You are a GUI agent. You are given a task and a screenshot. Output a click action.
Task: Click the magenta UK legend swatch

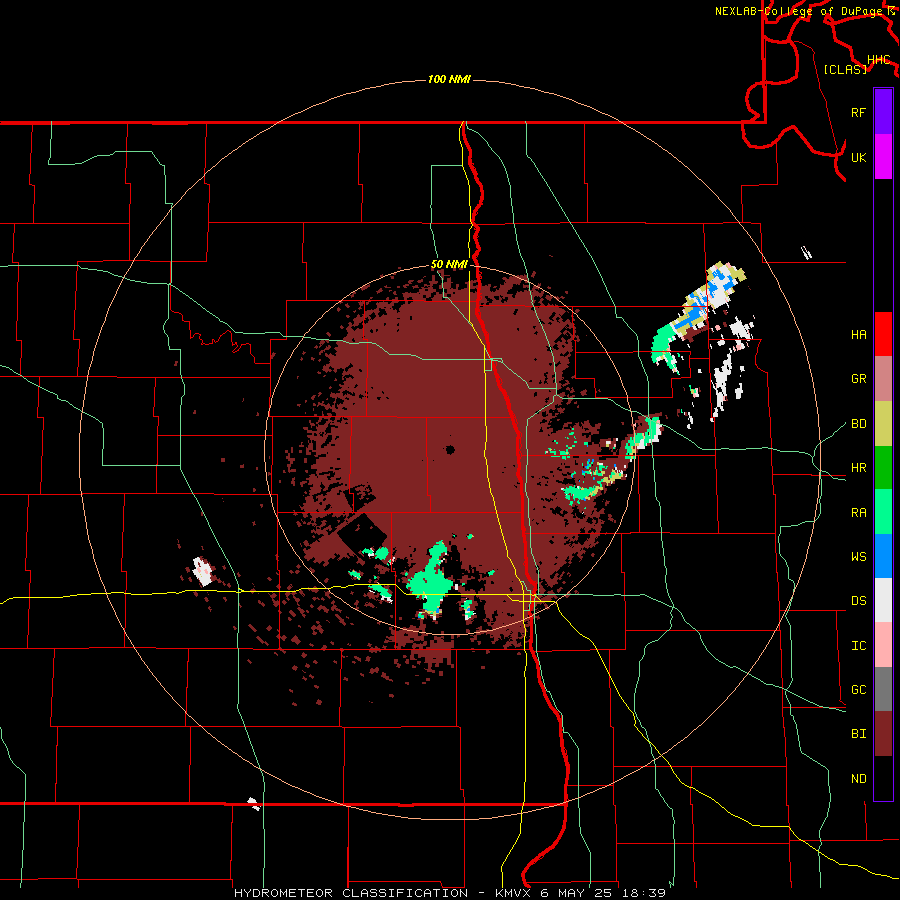(883, 157)
